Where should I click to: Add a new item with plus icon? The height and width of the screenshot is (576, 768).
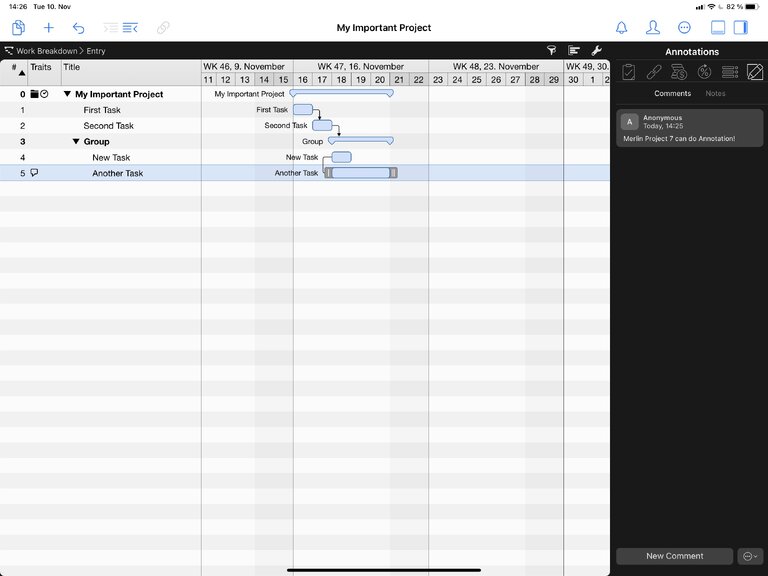[48, 28]
